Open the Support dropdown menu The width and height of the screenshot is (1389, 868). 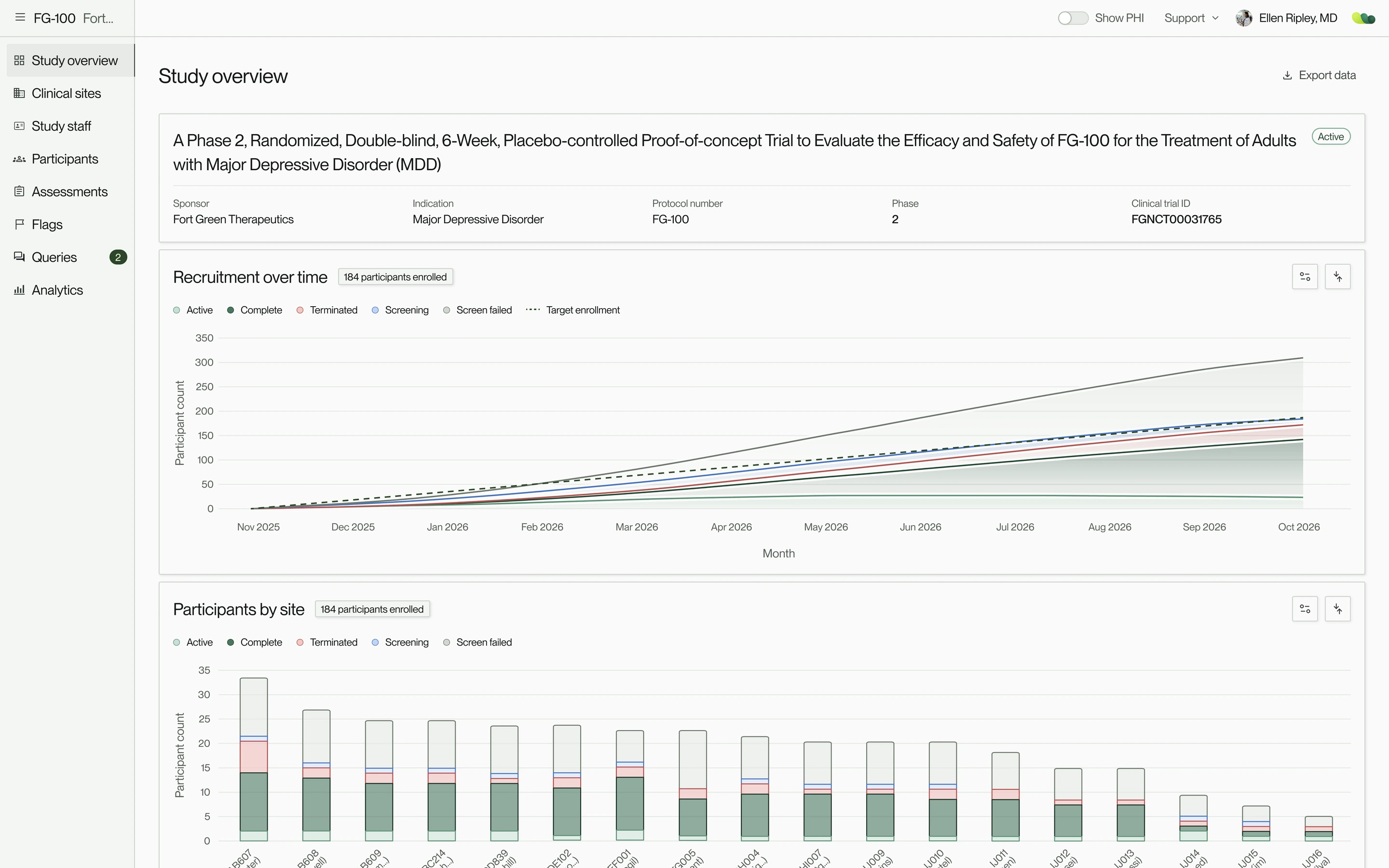[1191, 18]
